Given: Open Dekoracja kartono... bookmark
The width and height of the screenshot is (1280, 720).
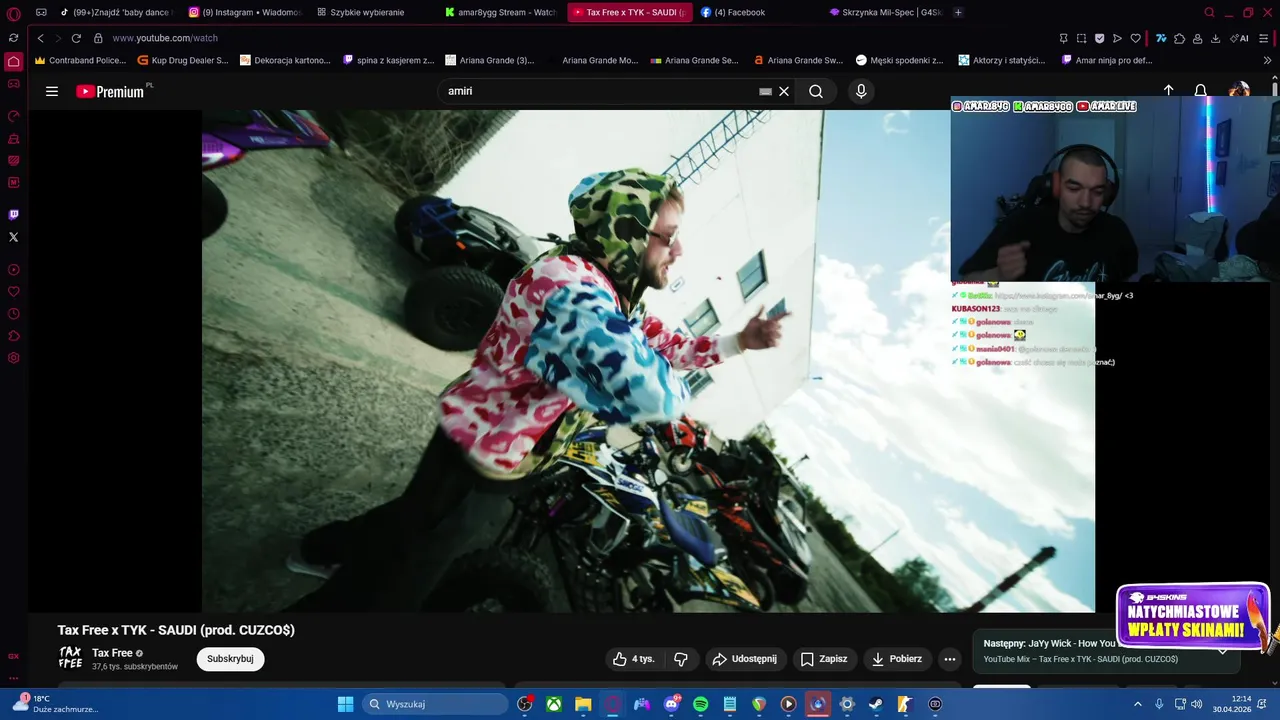Looking at the screenshot, I should click(x=285, y=60).
